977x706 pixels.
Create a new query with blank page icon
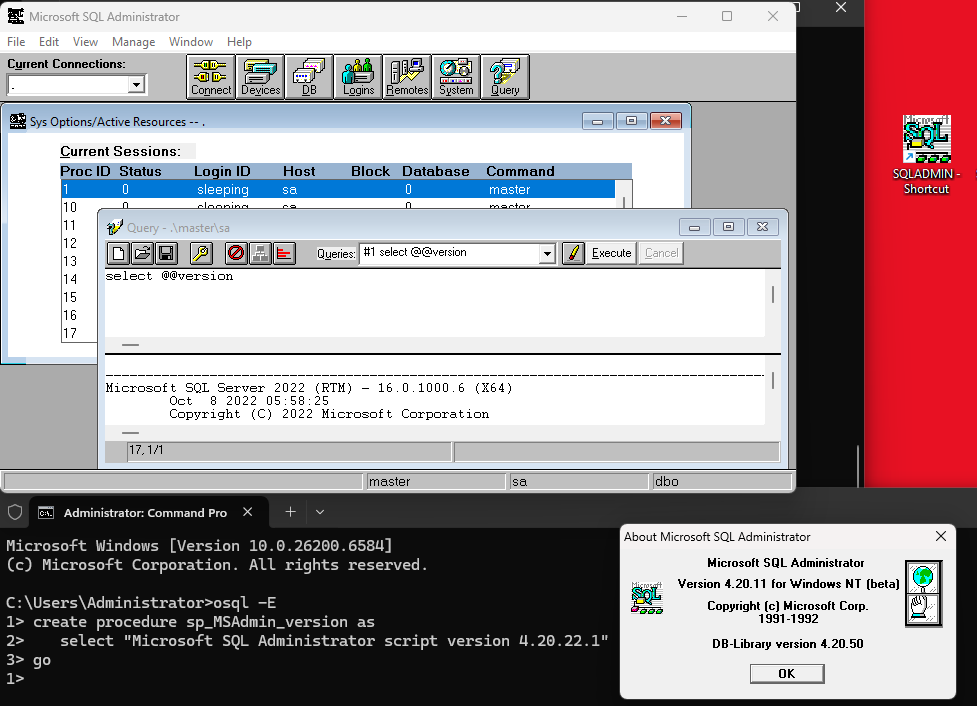(x=118, y=253)
